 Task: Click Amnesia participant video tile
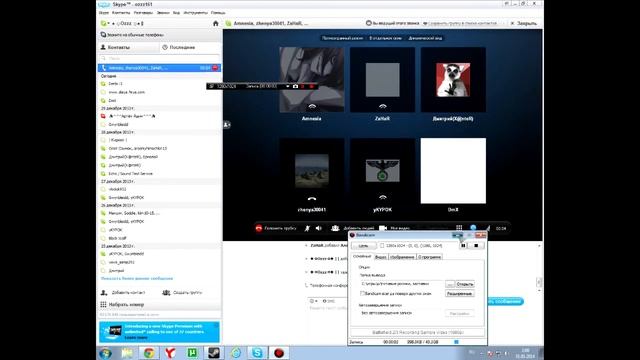[311, 80]
